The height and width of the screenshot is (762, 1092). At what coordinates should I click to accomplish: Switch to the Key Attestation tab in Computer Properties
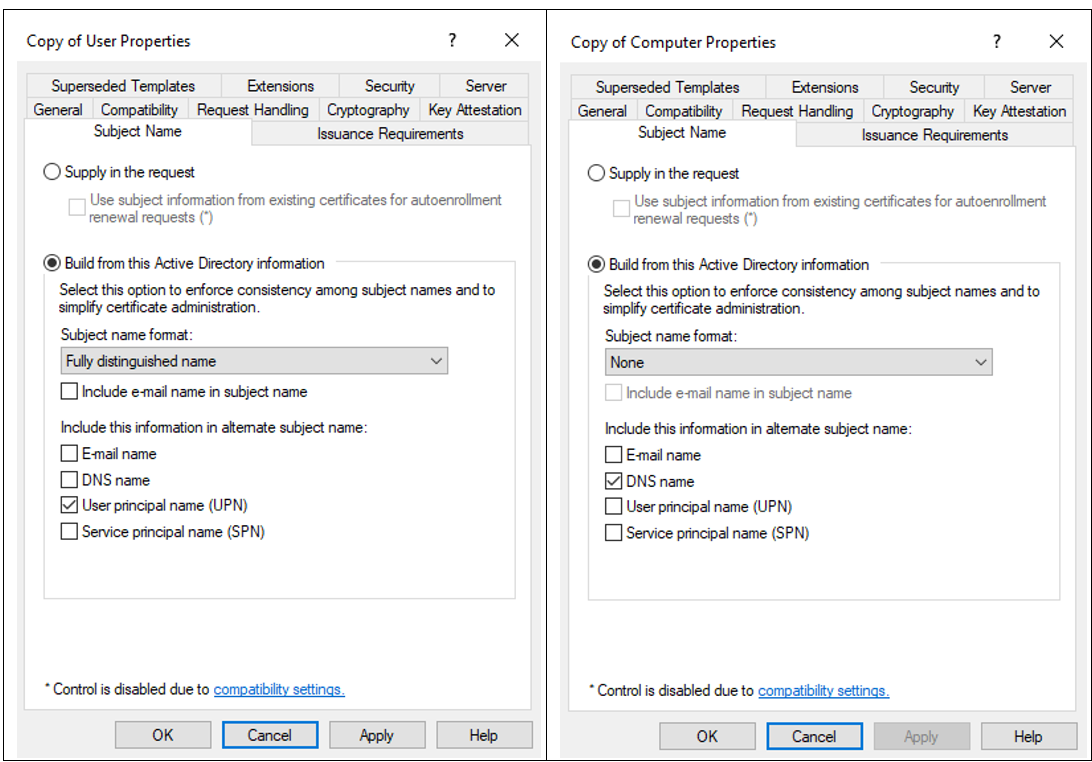[x=1019, y=110]
